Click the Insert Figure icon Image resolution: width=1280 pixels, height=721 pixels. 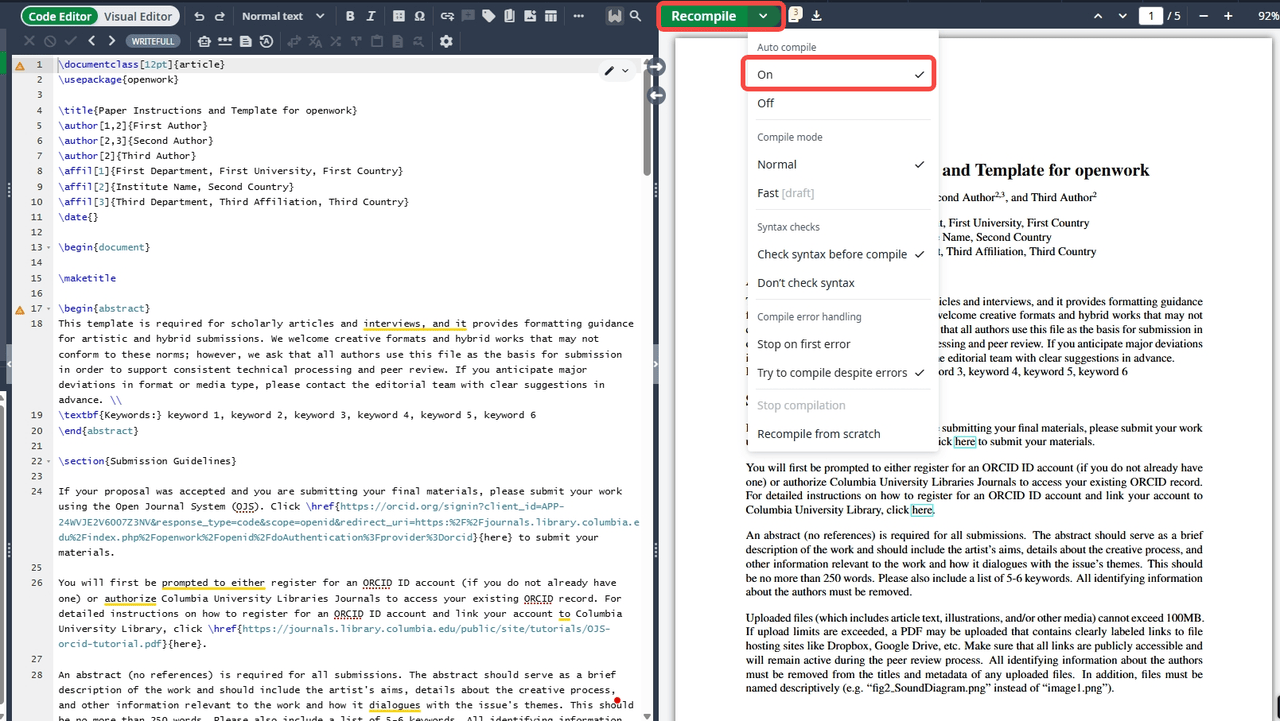(x=530, y=16)
